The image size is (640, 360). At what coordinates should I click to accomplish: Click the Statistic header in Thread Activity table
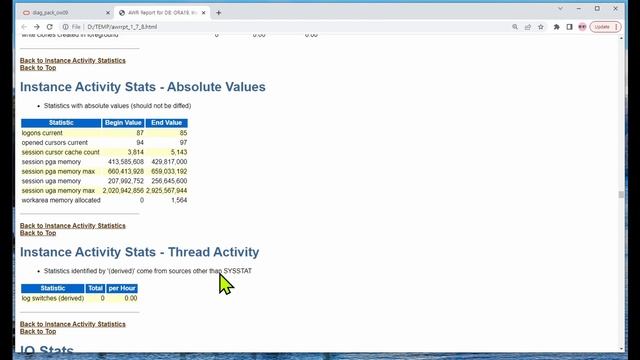pos(53,288)
